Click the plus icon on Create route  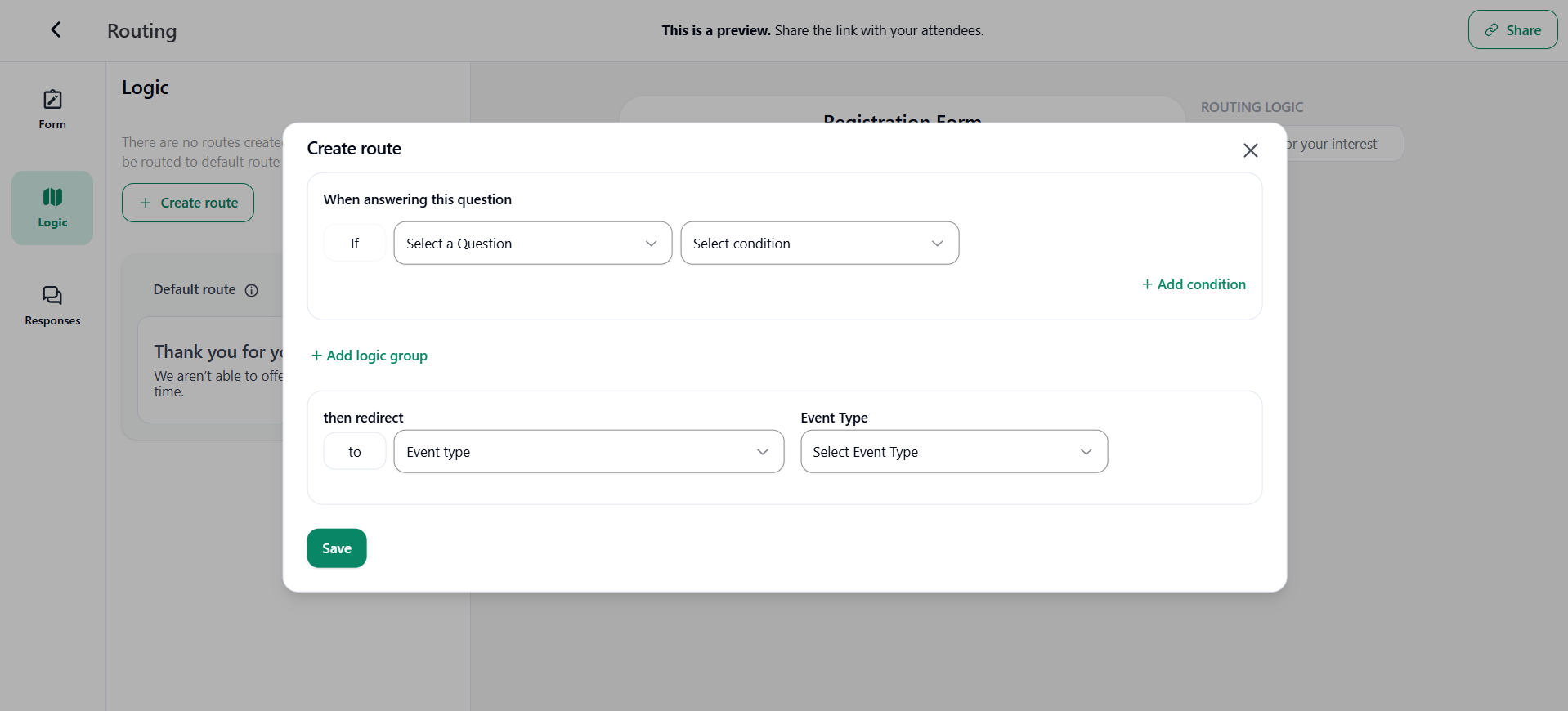[x=146, y=203]
